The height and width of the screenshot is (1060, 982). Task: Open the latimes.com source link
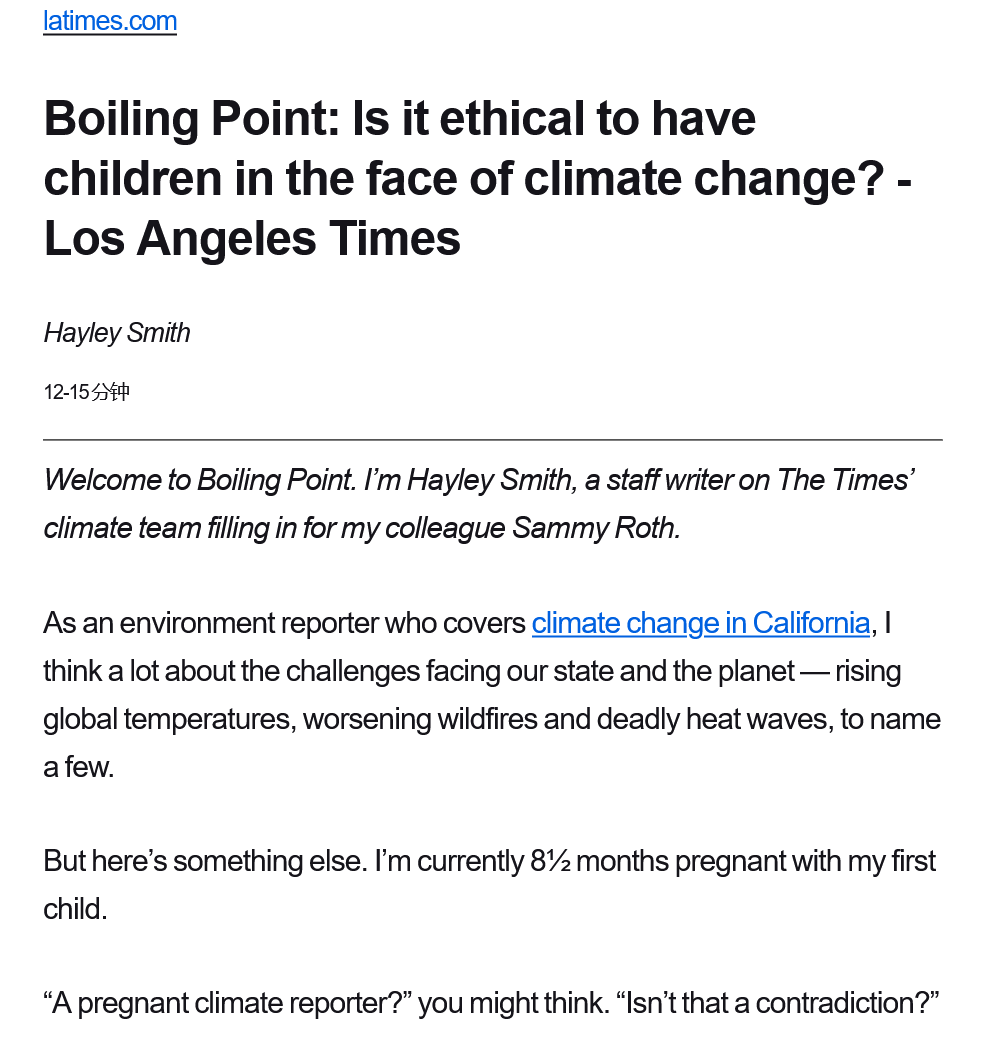coord(109,22)
